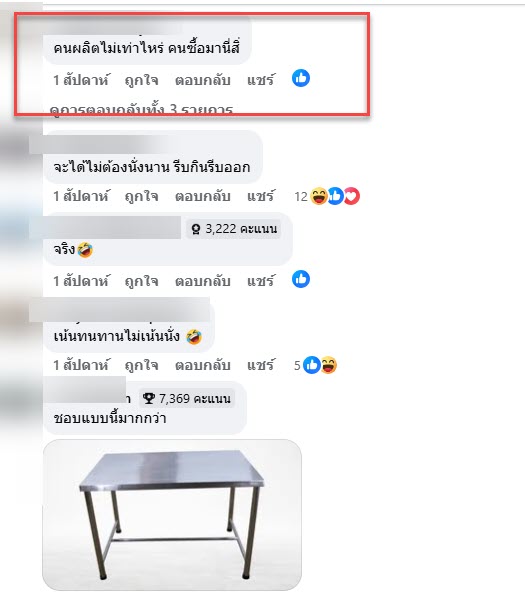Expand ดูการตอบกลับทั้ง 3 รายการ replies
Image resolution: width=525 pixels, height=593 pixels.
(141, 110)
